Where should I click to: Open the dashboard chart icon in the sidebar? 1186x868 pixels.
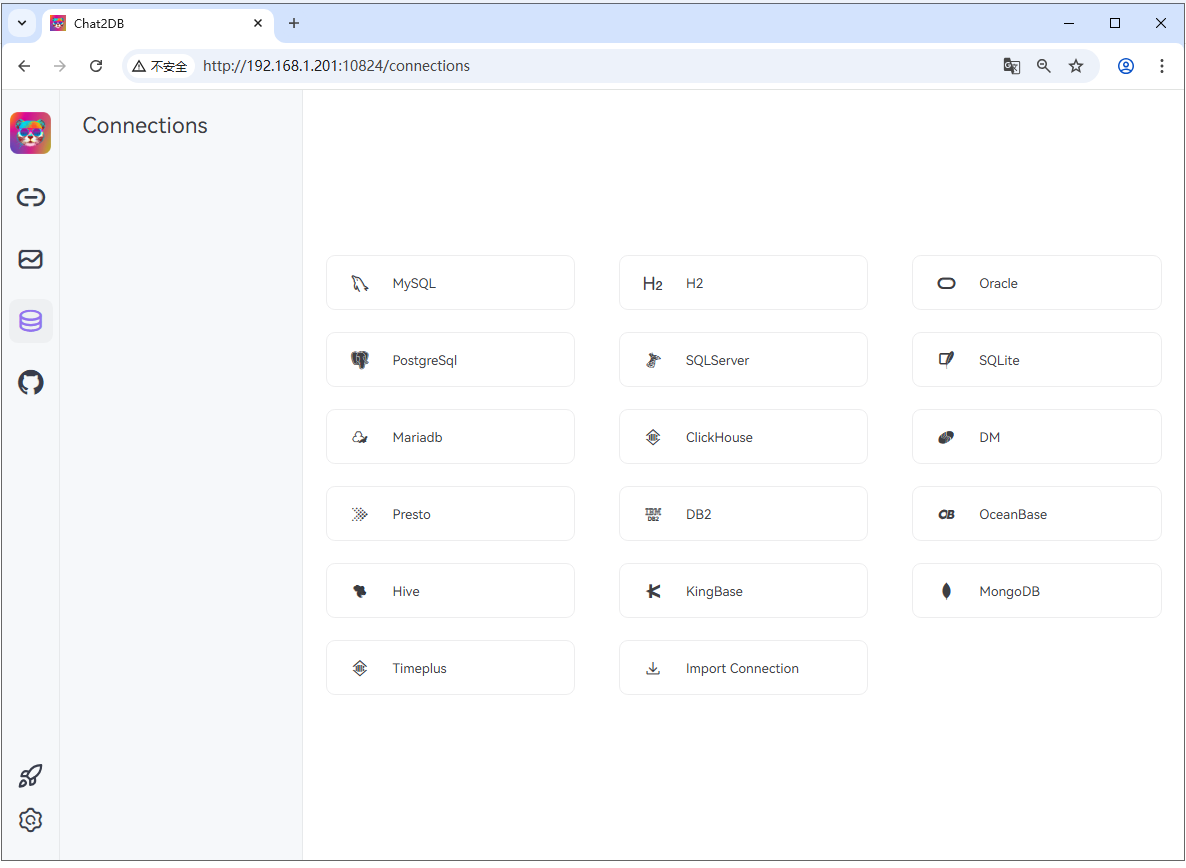[31, 259]
